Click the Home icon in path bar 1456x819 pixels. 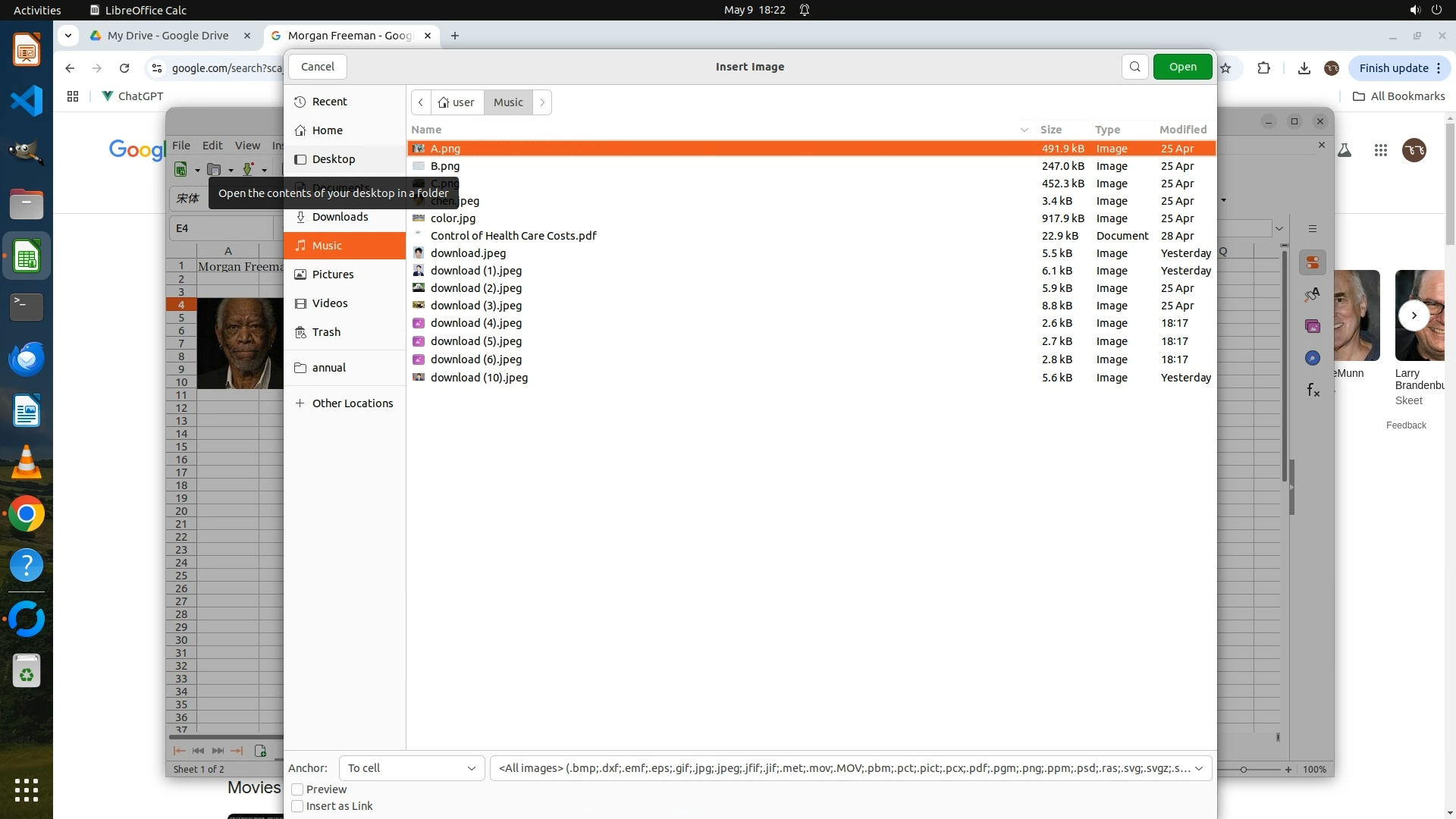(x=444, y=102)
